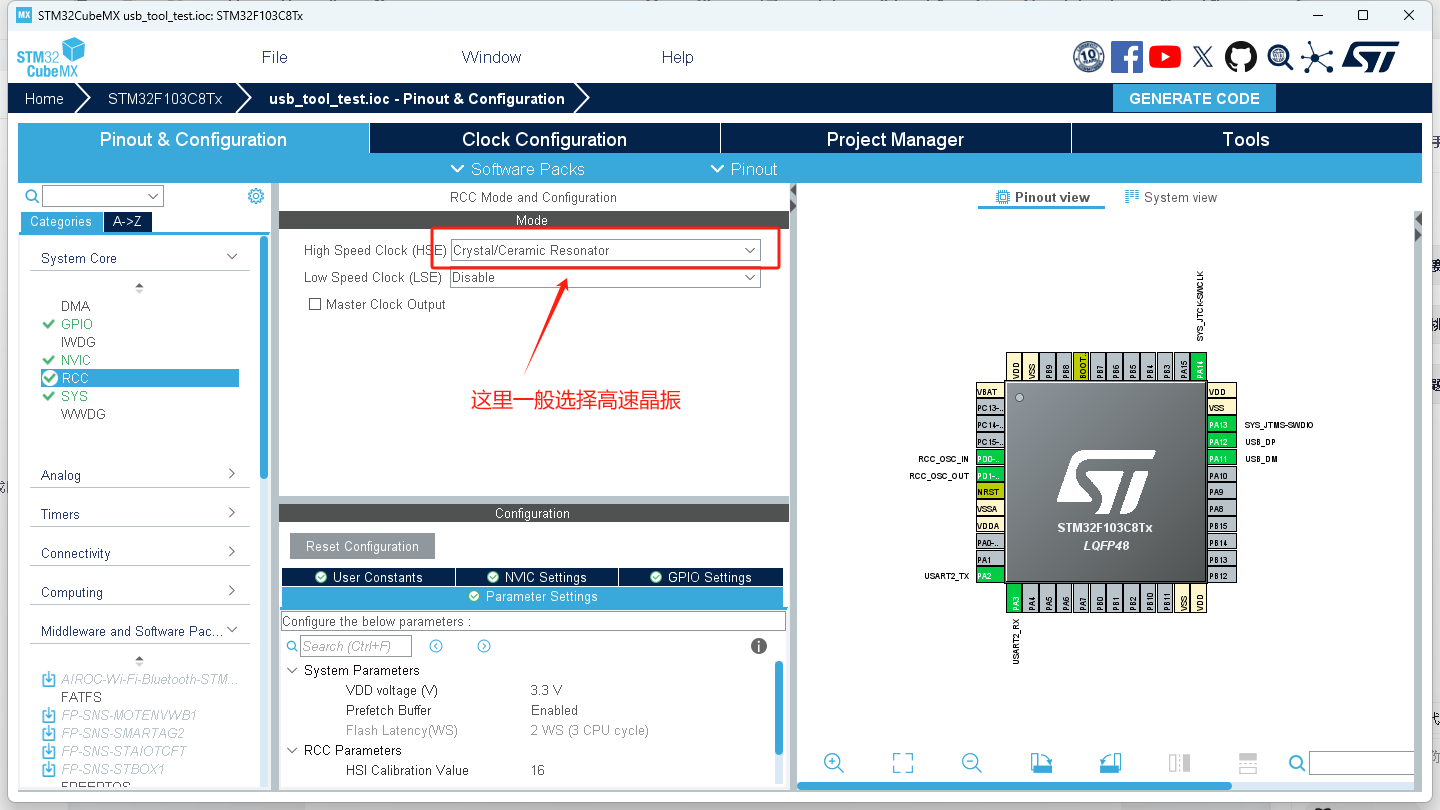Screen dimensions: 1440x810
Task: Click the Parameter Settings search field
Action: pyautogui.click(x=355, y=645)
